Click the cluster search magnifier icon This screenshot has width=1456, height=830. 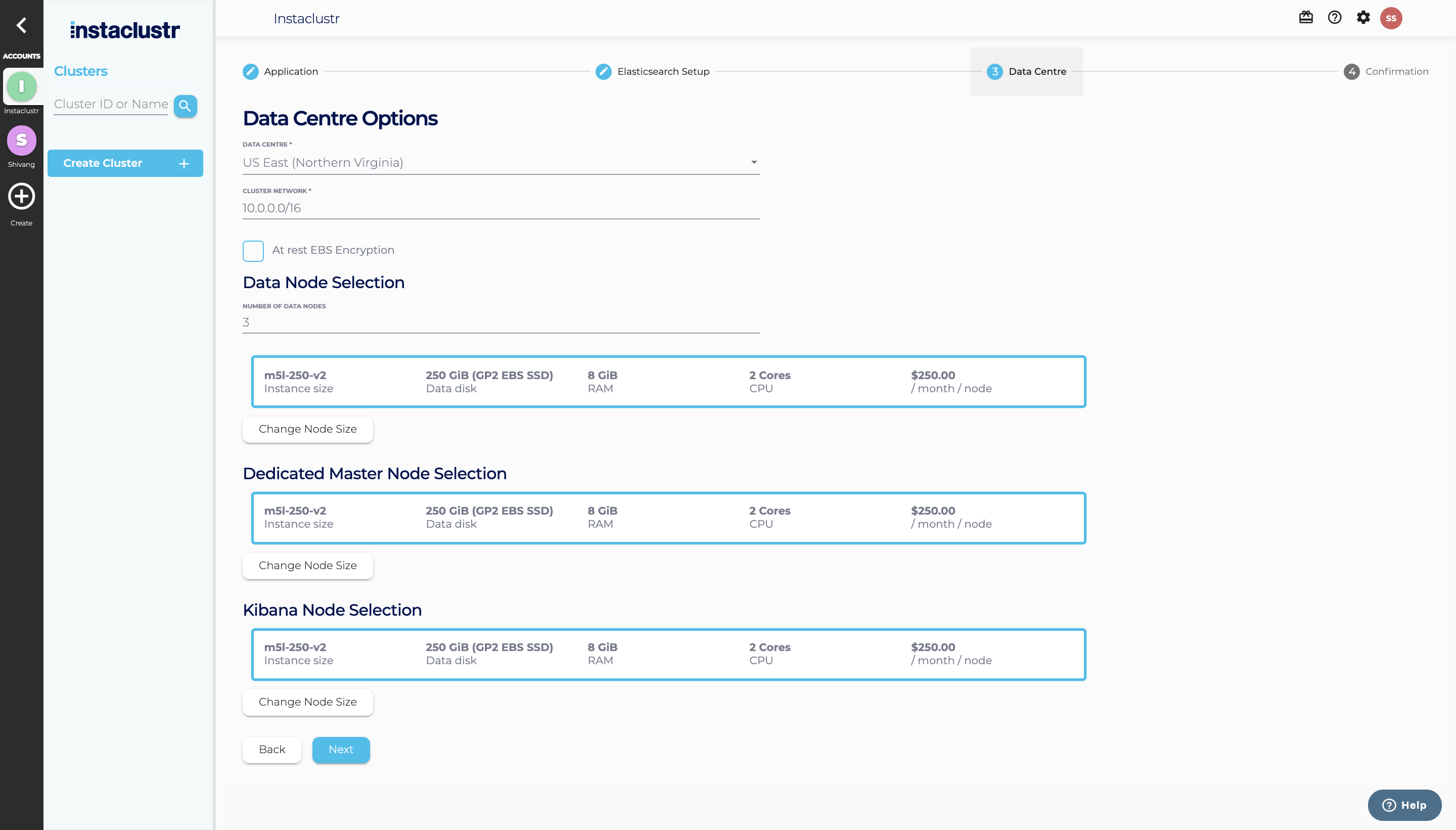point(185,106)
